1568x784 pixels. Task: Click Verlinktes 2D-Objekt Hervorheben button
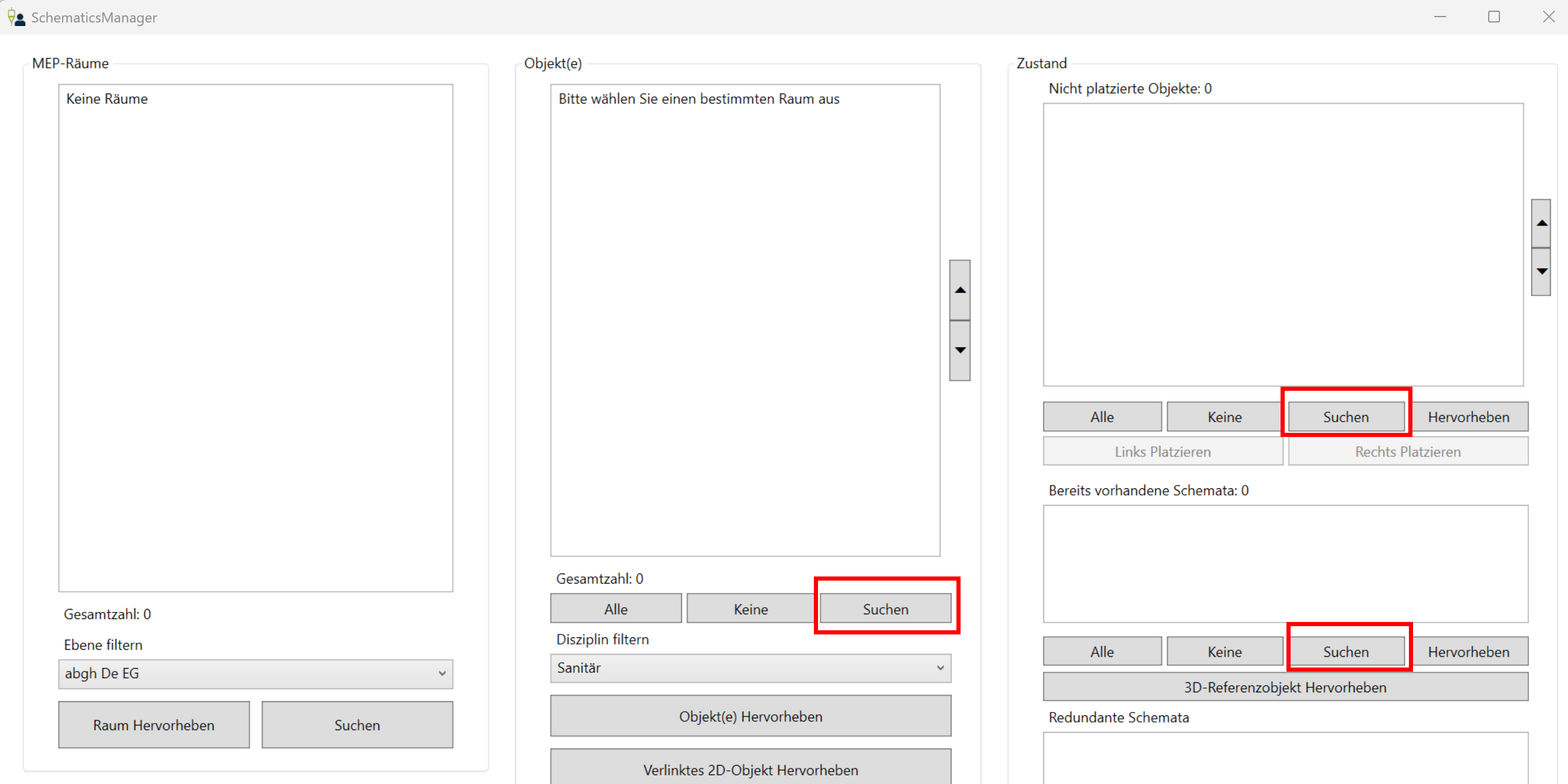pyautogui.click(x=750, y=769)
